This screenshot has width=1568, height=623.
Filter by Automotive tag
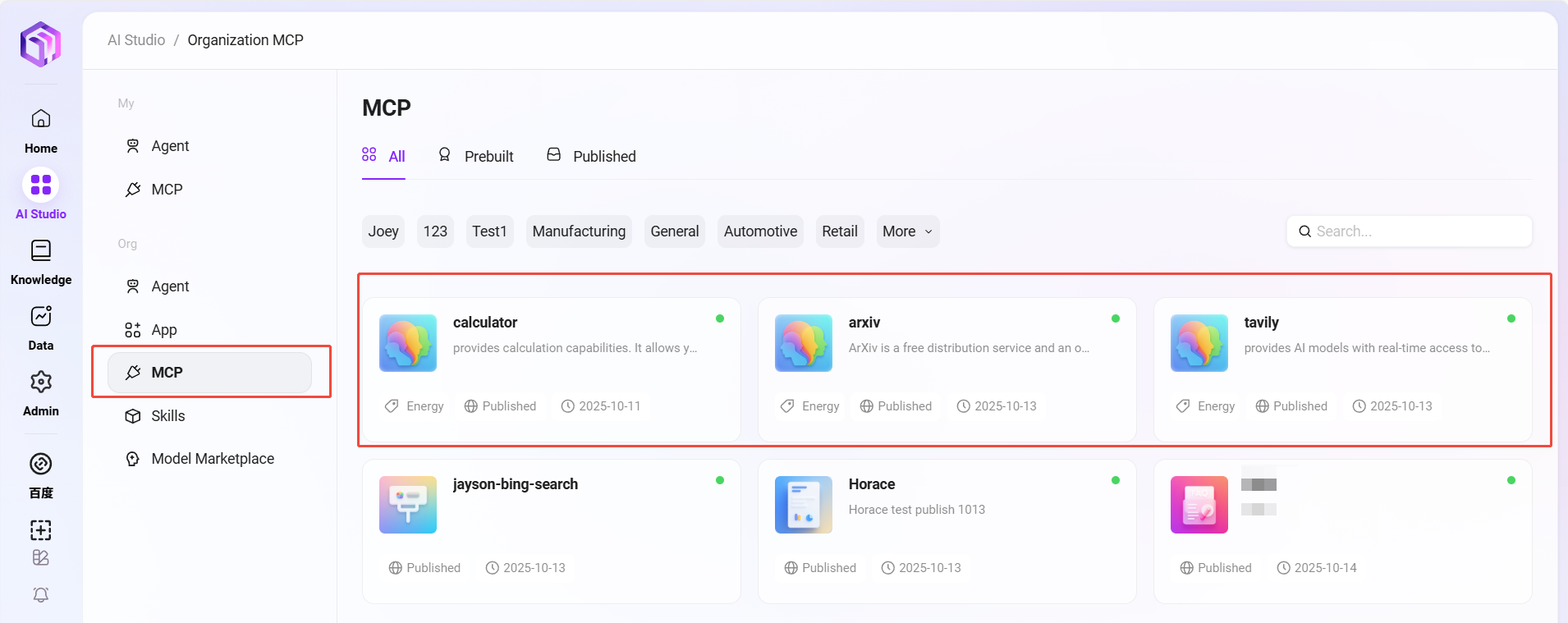pos(760,231)
